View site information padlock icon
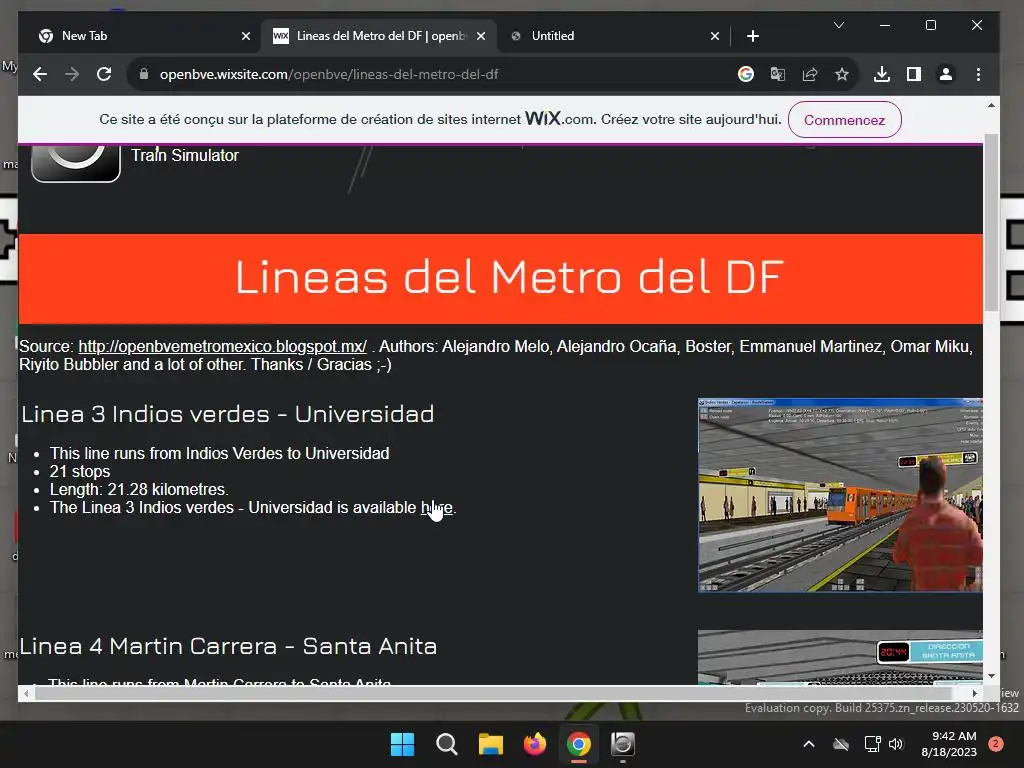This screenshot has height=768, width=1024. [144, 74]
